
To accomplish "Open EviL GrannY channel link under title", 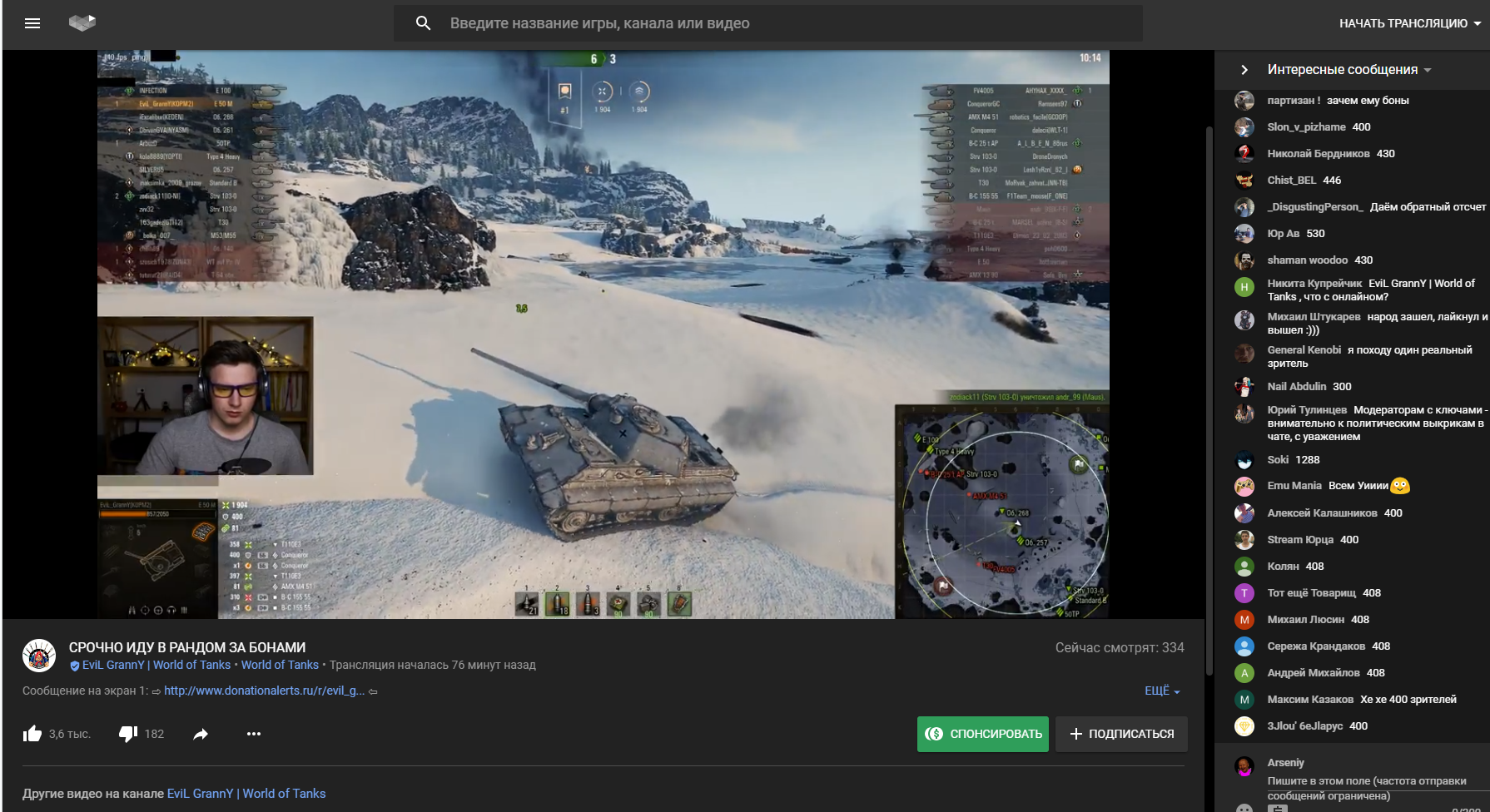I will click(x=156, y=665).
